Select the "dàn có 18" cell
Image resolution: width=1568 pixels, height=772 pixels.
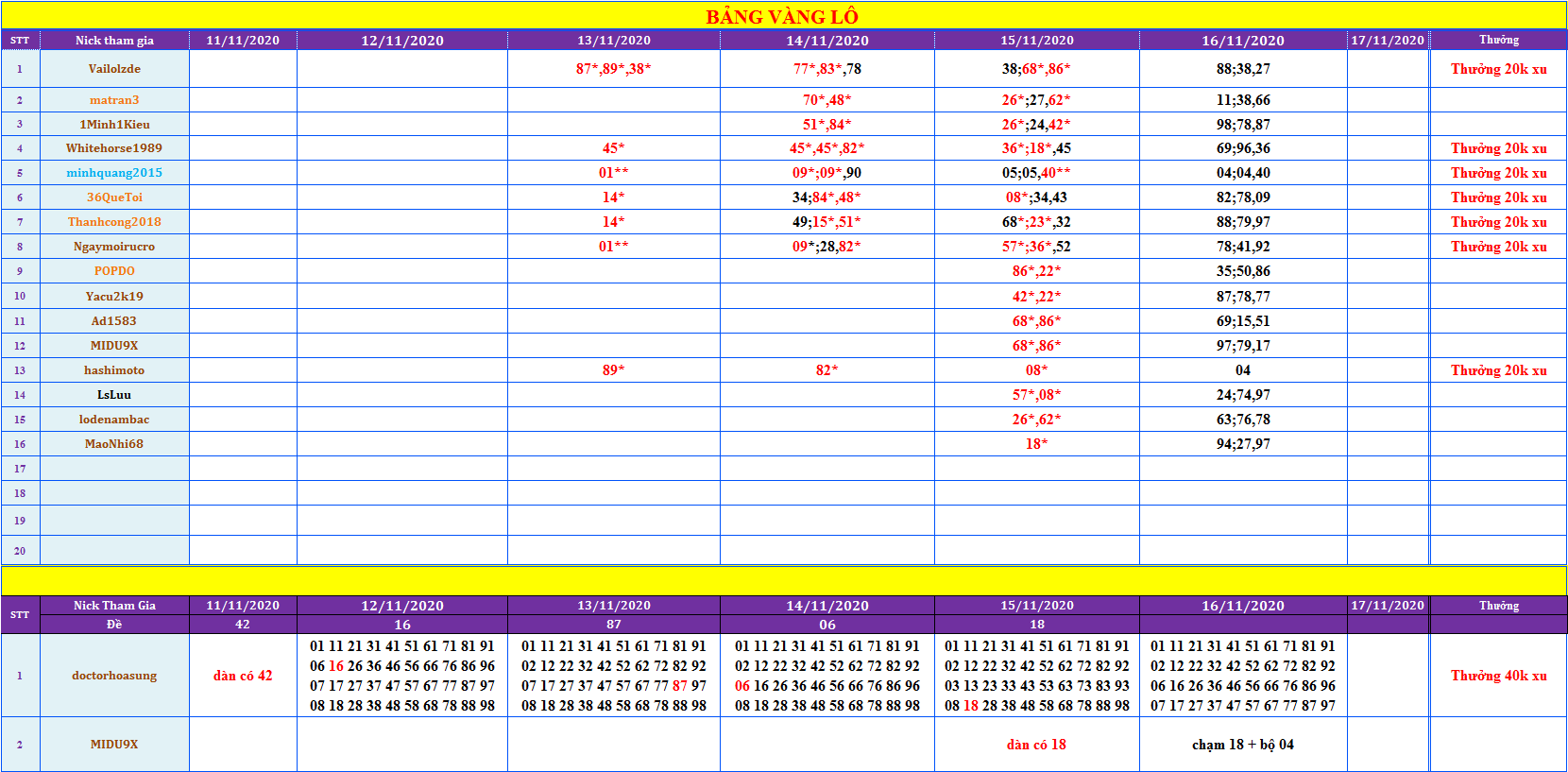[1036, 745]
